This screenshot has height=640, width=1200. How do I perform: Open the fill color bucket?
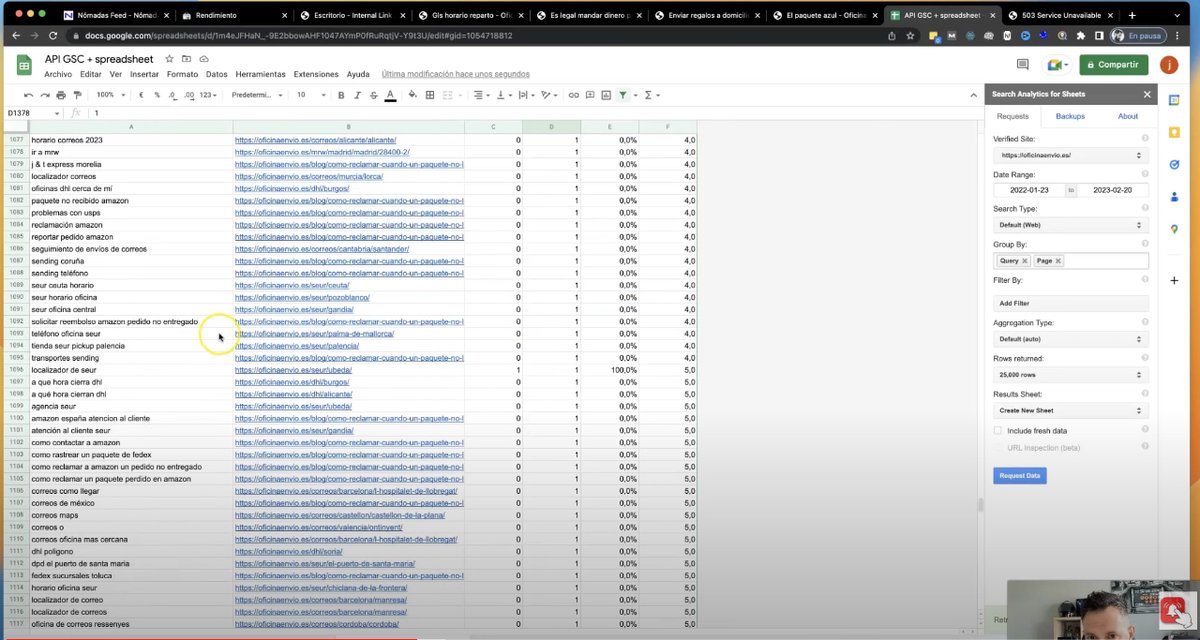(x=414, y=95)
